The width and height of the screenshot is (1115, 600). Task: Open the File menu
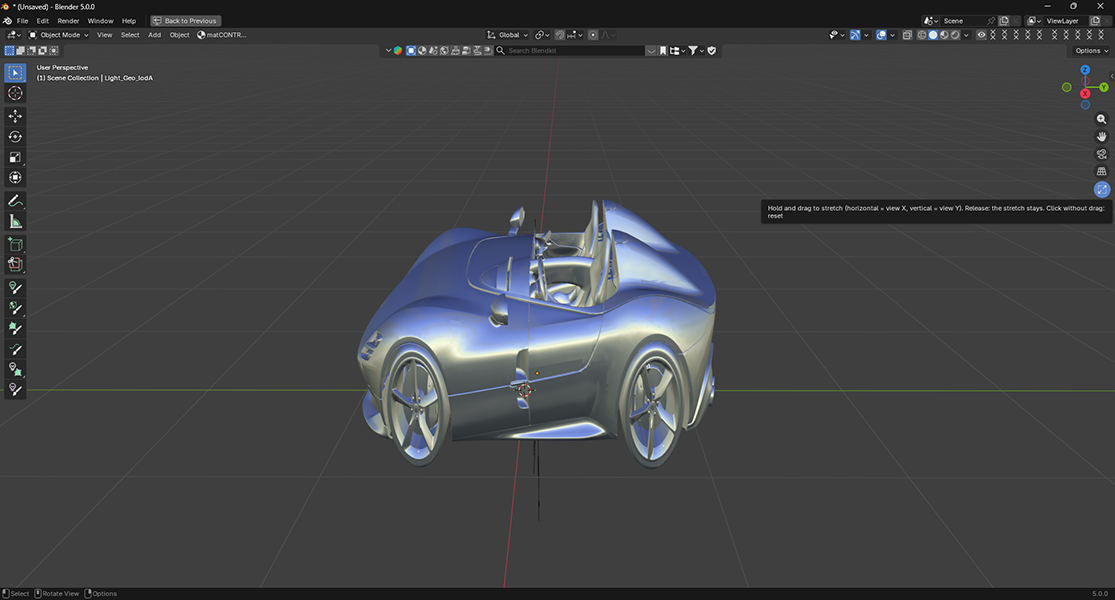point(22,21)
